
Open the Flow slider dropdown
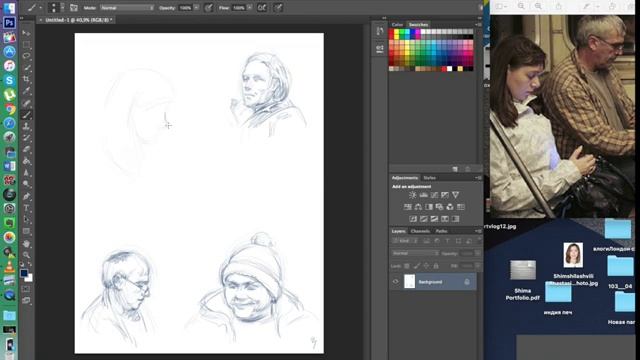[x=249, y=7]
